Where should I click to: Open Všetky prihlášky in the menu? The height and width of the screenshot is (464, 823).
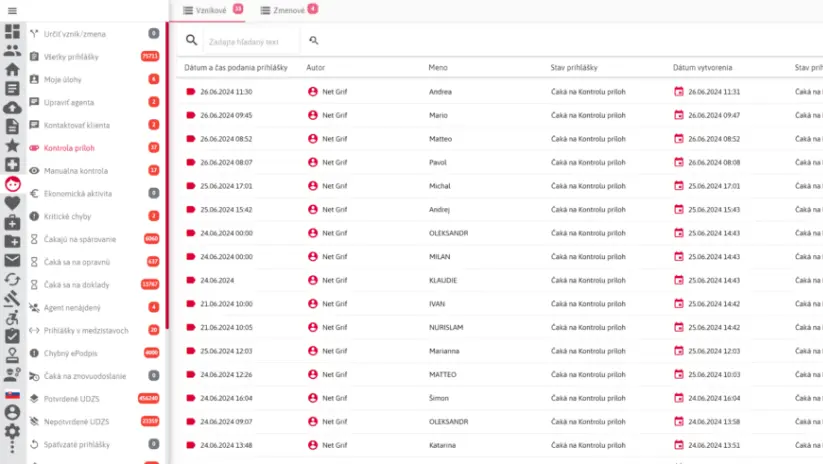(71, 57)
